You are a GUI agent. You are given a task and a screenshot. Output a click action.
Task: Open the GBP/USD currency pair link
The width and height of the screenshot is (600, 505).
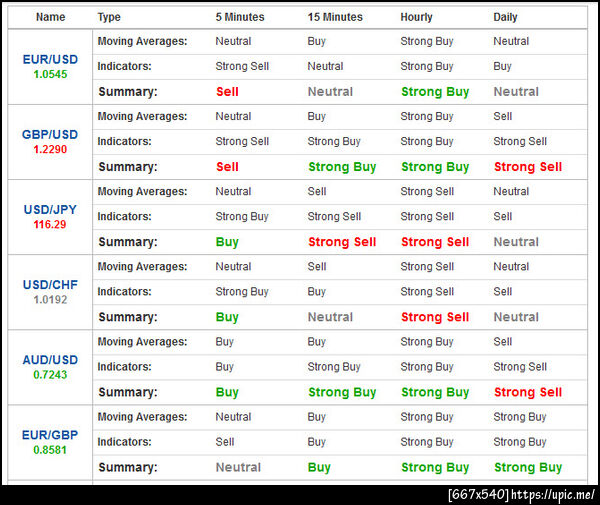click(x=50, y=134)
